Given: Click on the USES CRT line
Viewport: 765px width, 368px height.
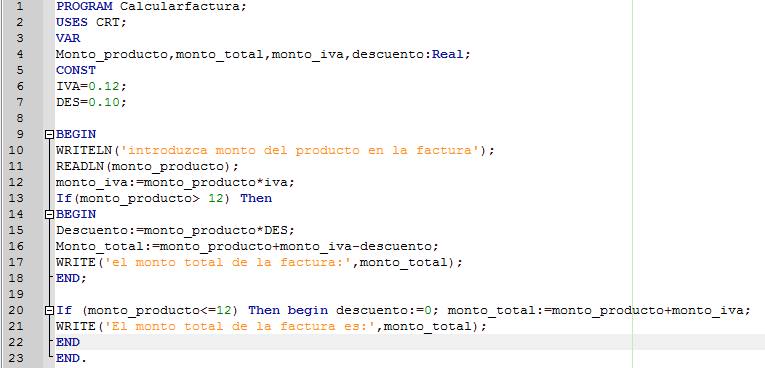Looking at the screenshot, I should (91, 22).
